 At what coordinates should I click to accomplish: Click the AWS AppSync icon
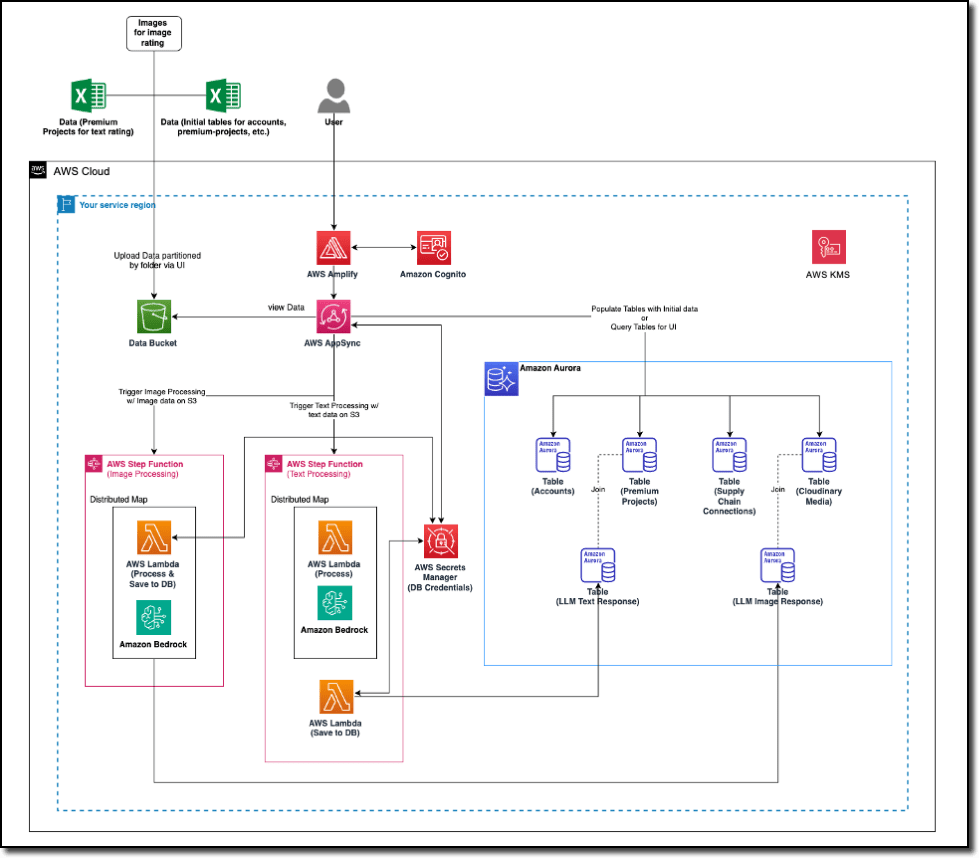pos(334,317)
